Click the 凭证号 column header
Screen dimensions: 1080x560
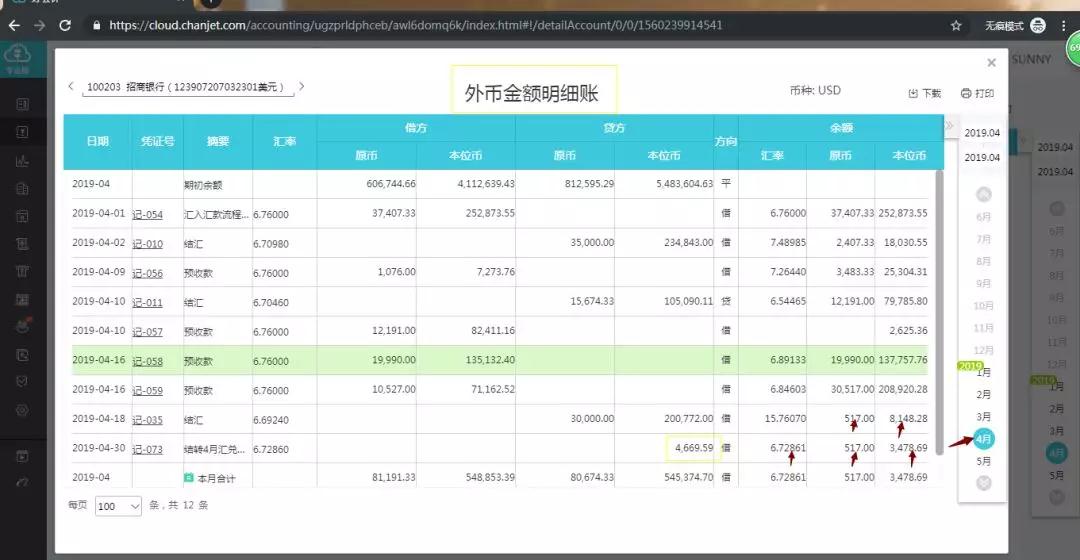(158, 141)
